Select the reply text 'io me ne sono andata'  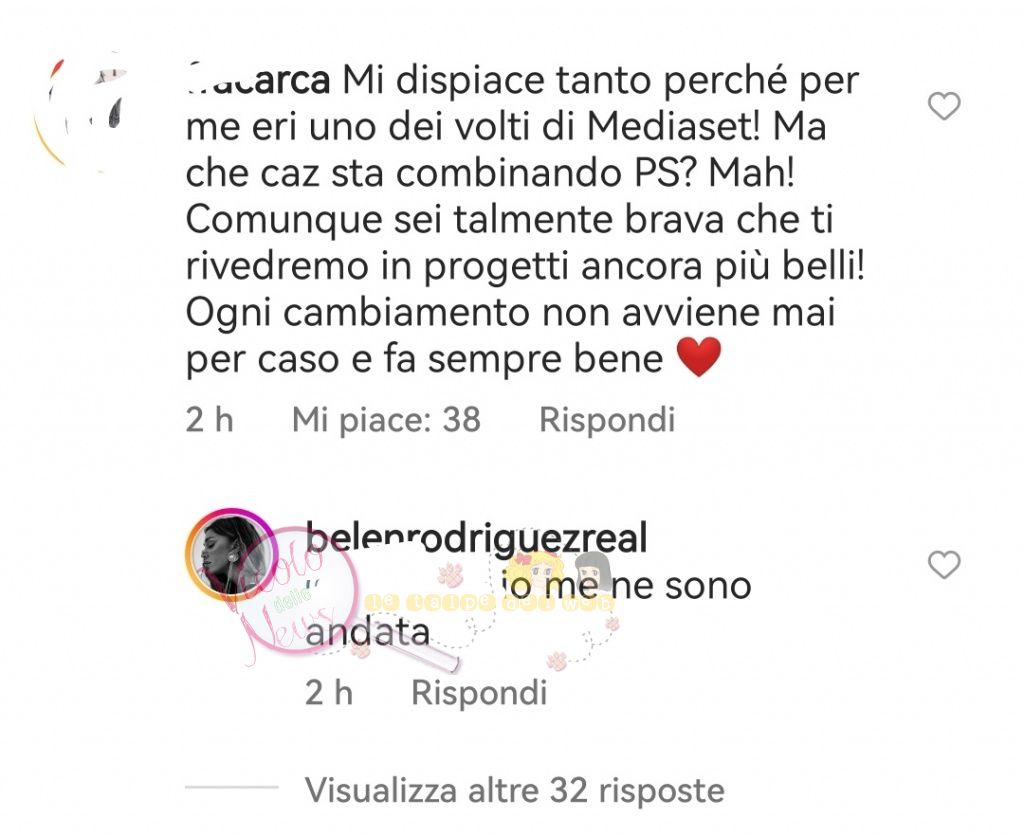pos(528,608)
